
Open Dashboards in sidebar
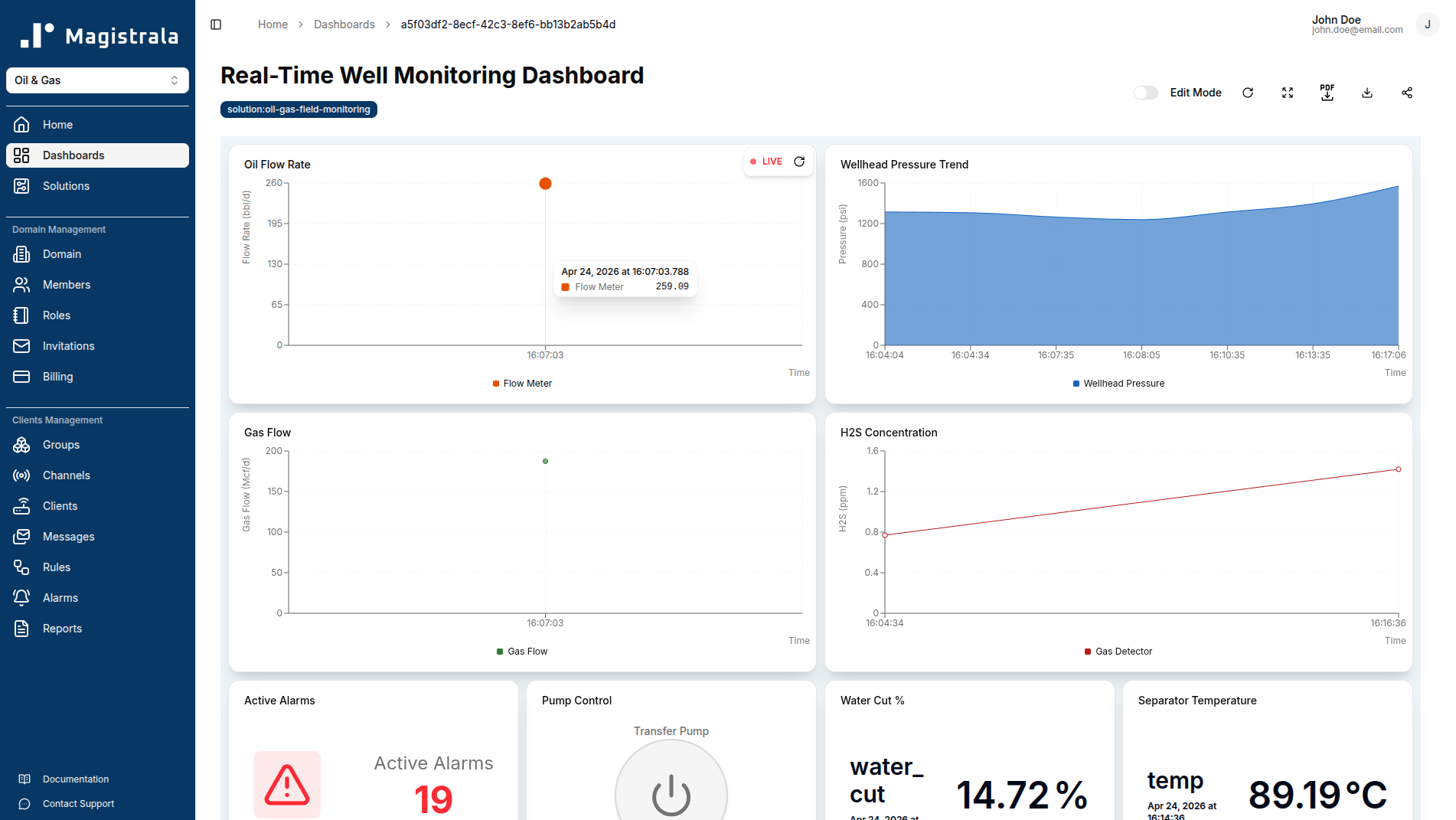pyautogui.click(x=97, y=155)
